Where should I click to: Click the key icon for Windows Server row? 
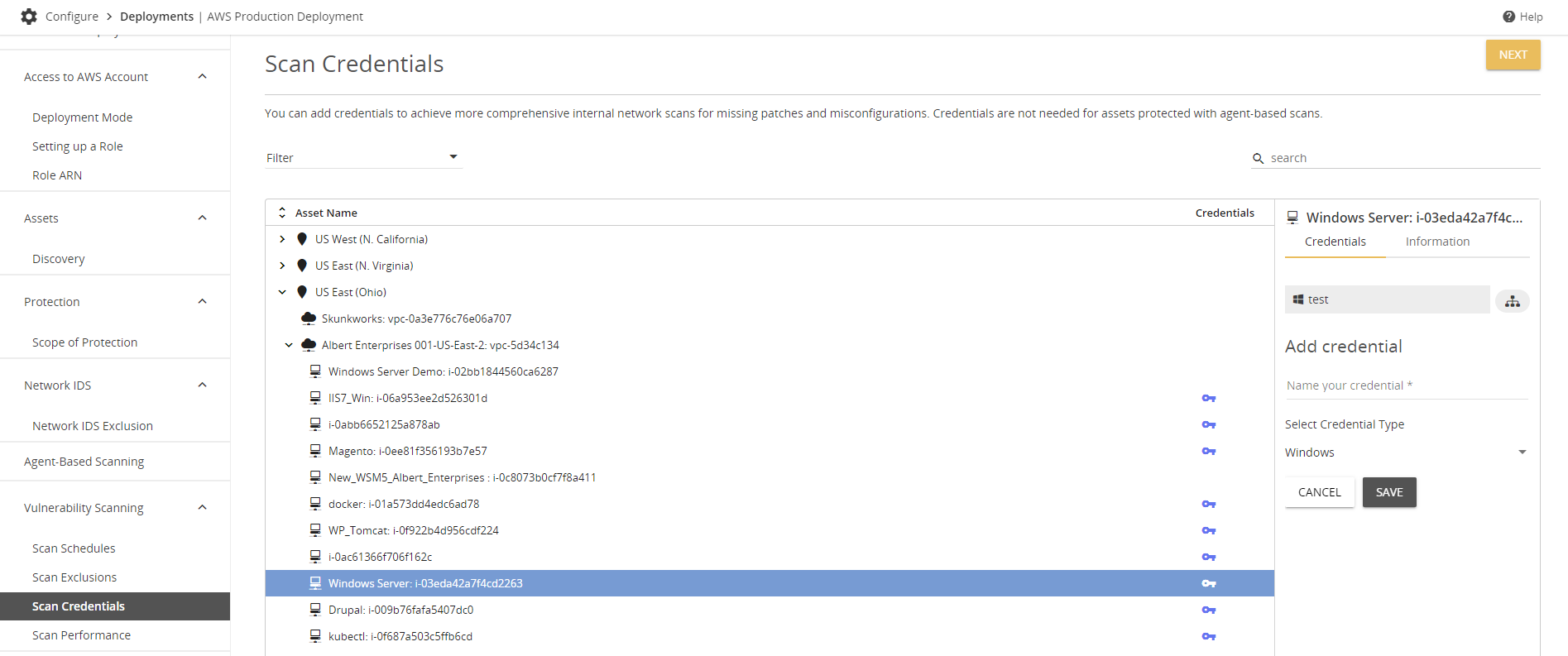[1209, 583]
